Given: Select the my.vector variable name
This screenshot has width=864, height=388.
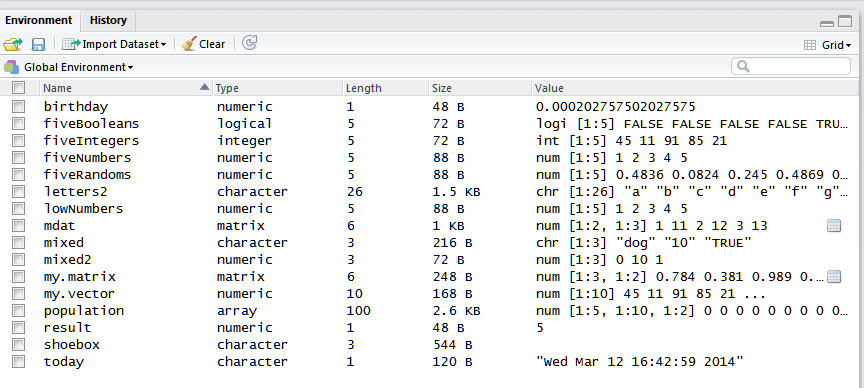Looking at the screenshot, I should pyautogui.click(x=79, y=294).
